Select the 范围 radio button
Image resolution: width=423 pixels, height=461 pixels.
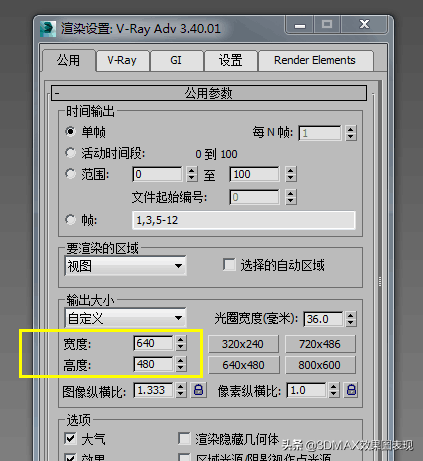point(70,174)
